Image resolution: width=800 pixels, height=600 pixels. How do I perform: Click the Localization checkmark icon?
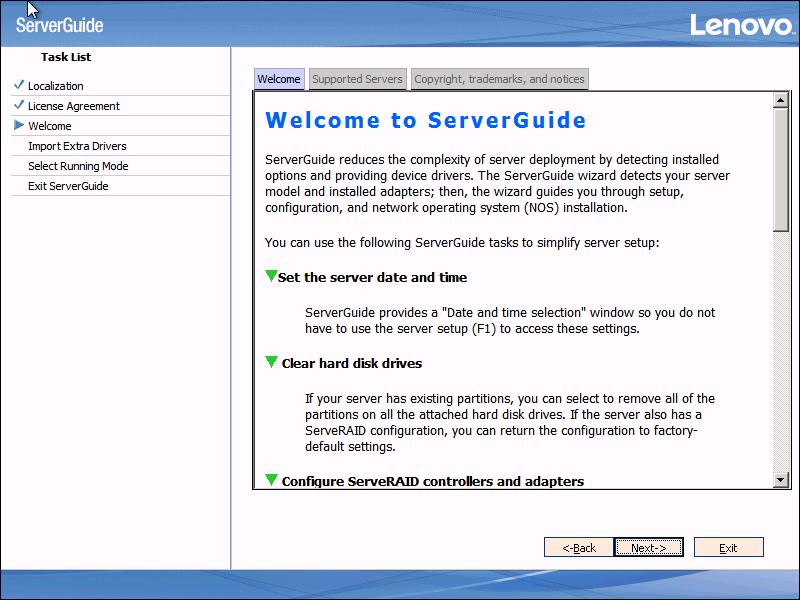click(19, 85)
